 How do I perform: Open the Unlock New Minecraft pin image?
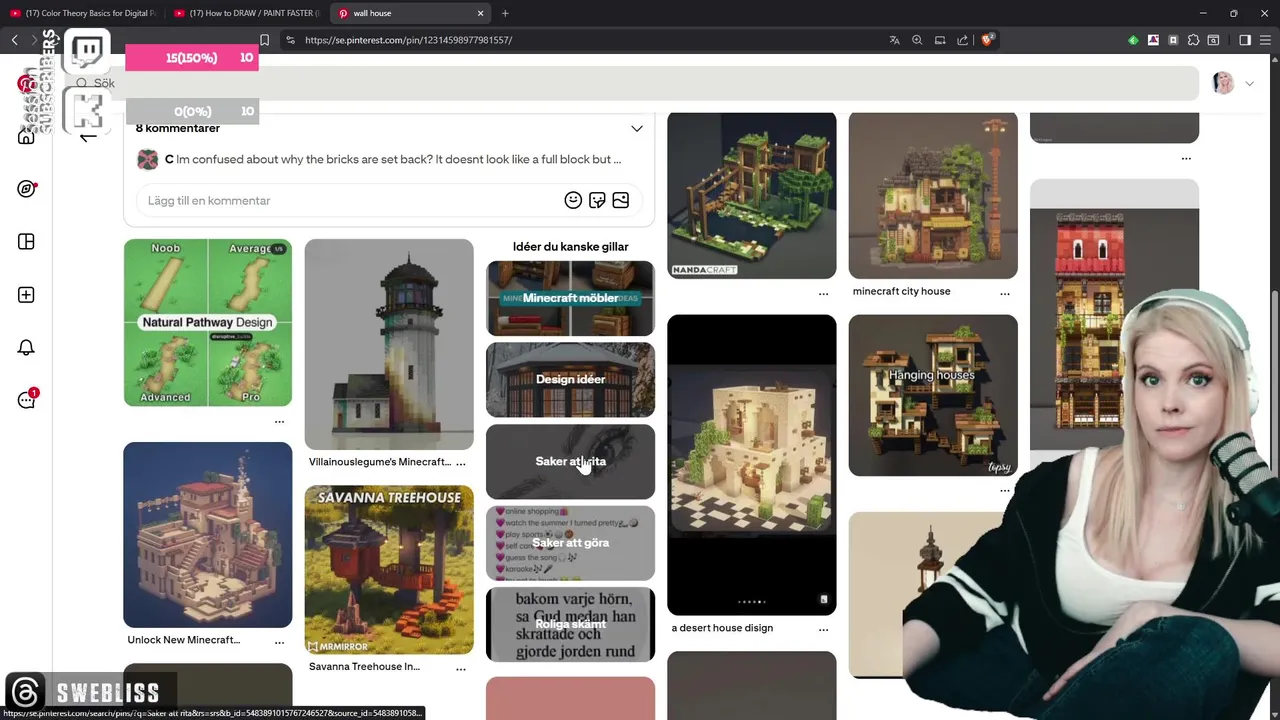click(208, 535)
